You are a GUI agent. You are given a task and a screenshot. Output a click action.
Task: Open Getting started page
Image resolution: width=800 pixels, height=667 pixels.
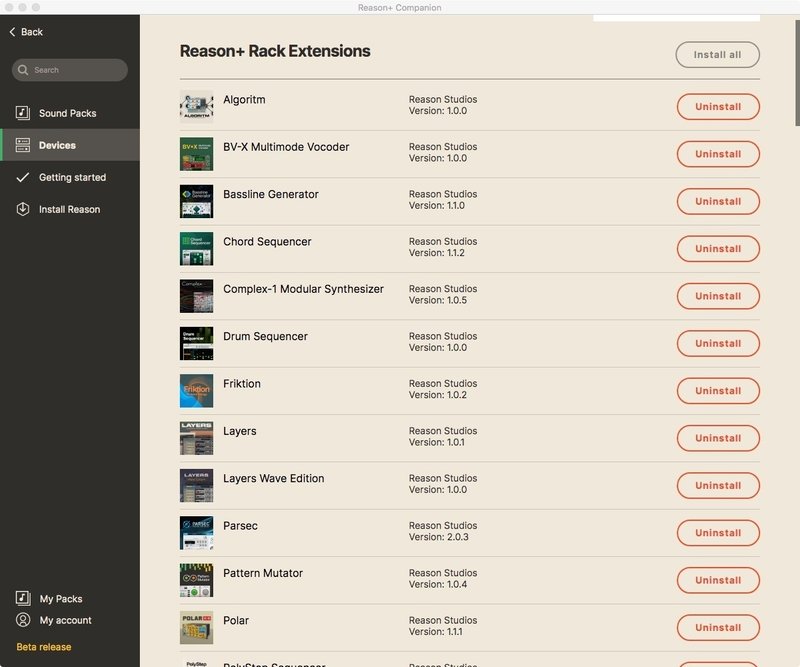click(70, 177)
